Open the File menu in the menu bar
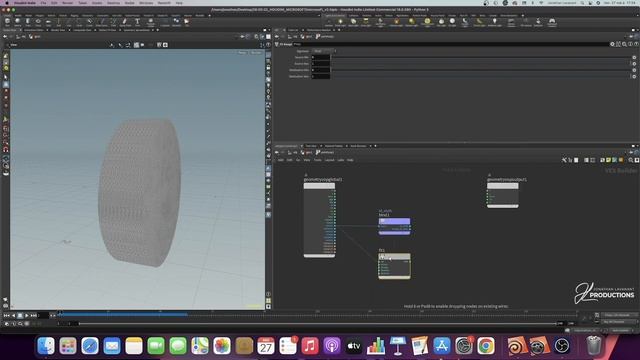 pos(43,3)
